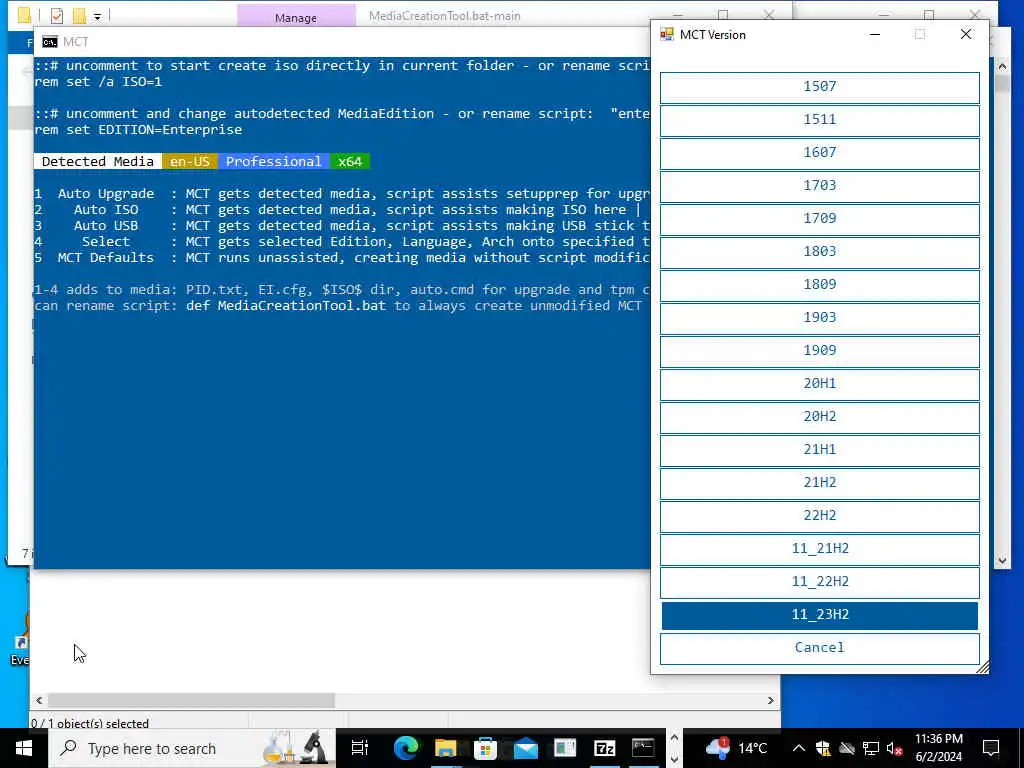The image size is (1024, 768).
Task: Click the Detected Media label in console
Action: point(98,161)
